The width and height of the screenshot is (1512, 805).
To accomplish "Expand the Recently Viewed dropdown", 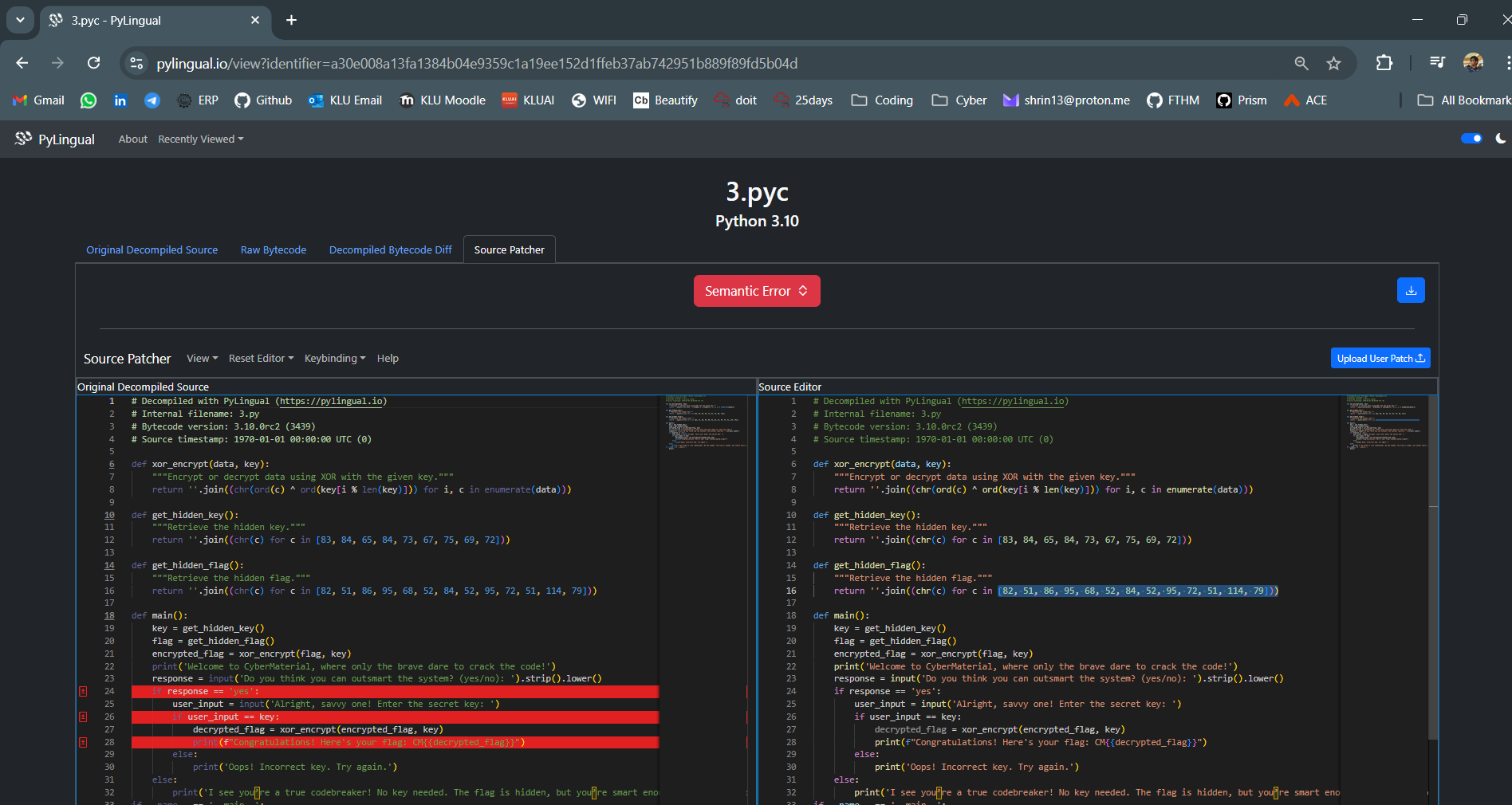I will coord(200,139).
